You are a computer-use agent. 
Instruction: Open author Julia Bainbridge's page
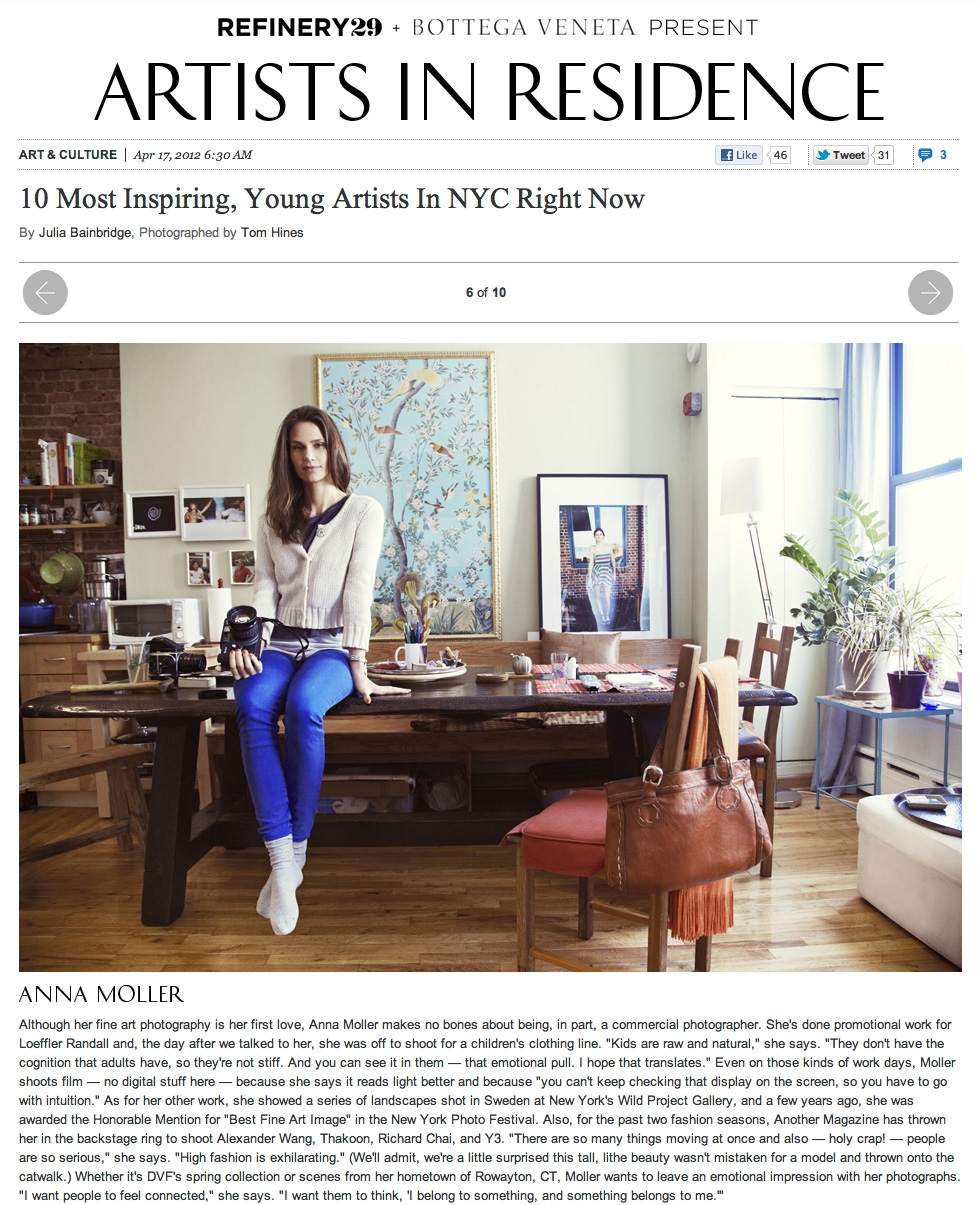click(85, 232)
